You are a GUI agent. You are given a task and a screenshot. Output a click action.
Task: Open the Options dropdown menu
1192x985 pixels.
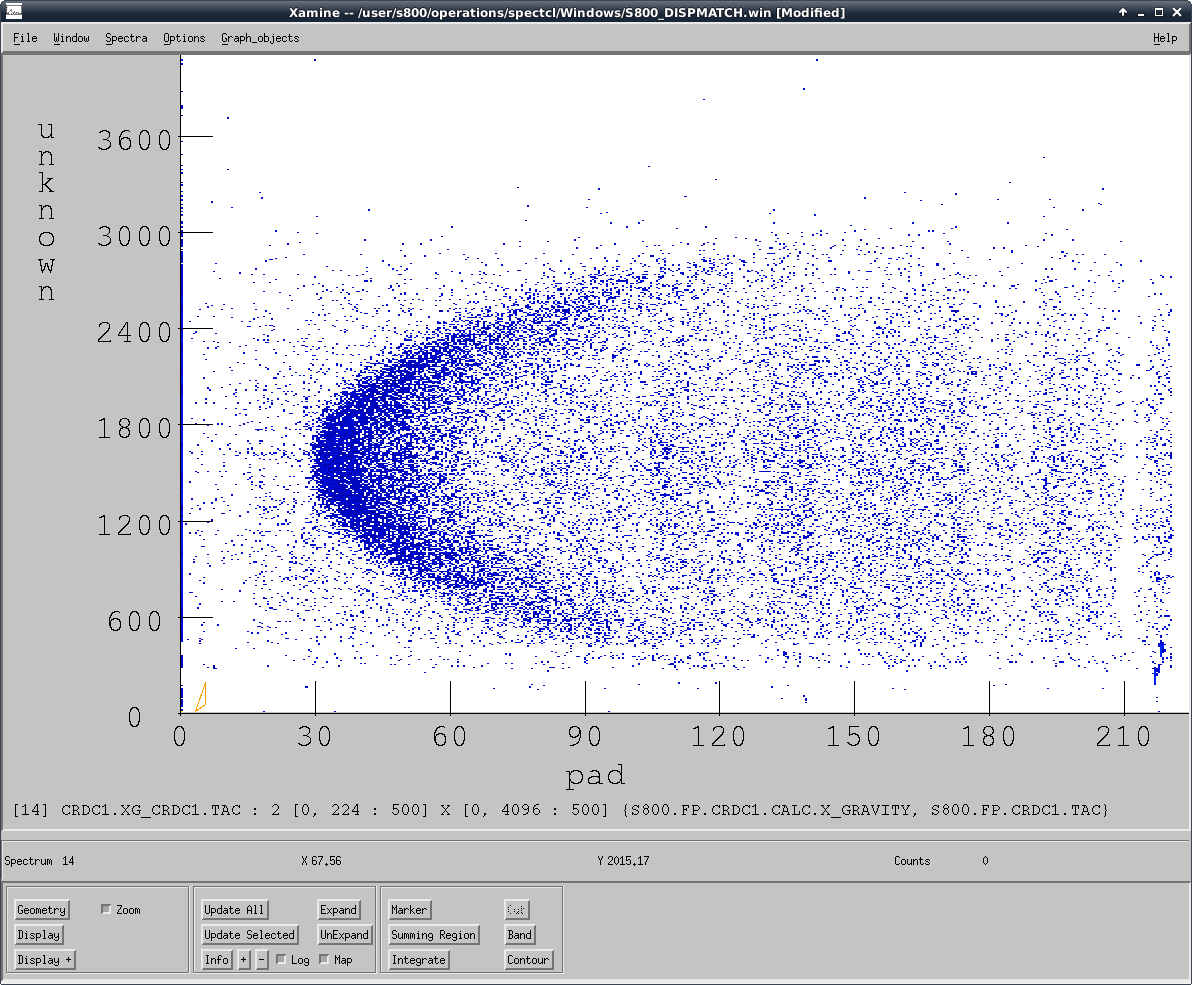coord(184,38)
